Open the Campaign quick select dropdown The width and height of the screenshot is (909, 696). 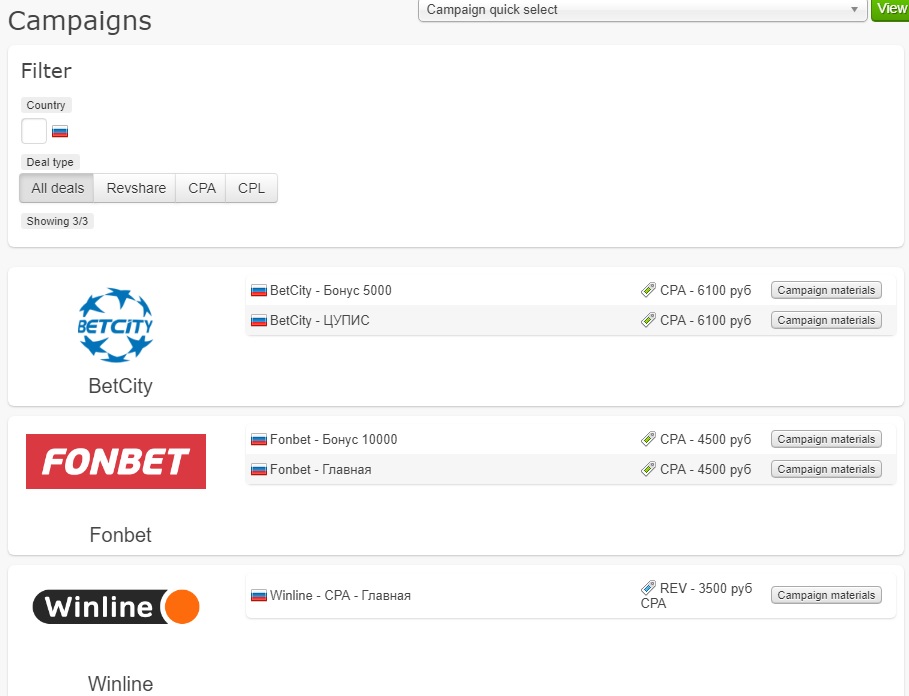[x=640, y=10]
